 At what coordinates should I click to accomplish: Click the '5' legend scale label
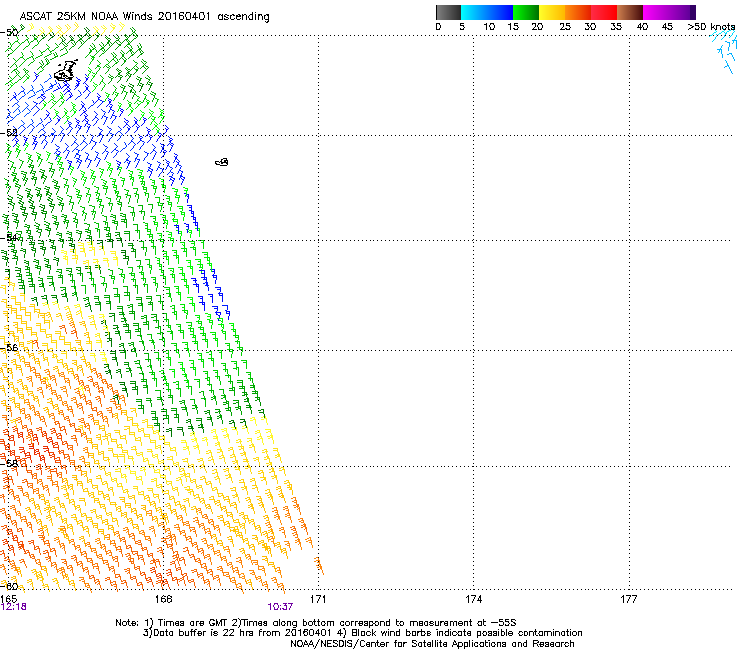pyautogui.click(x=462, y=27)
